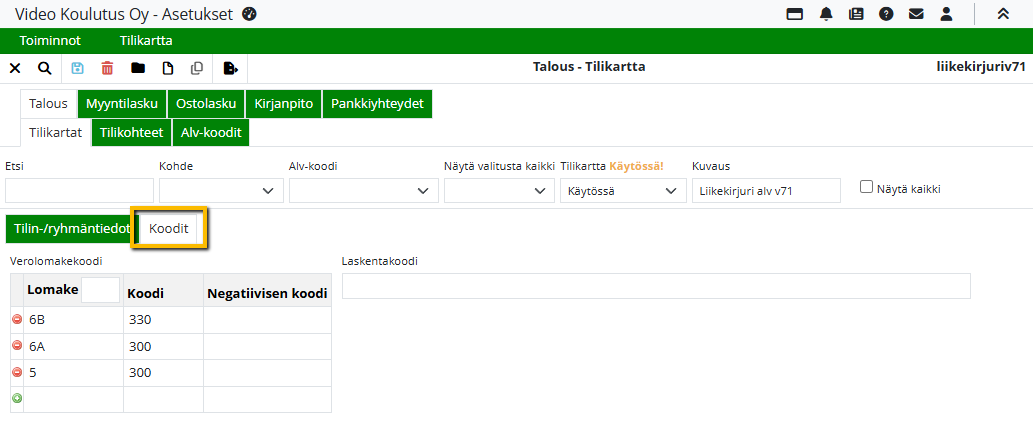Open the notifications bell icon

[826, 14]
